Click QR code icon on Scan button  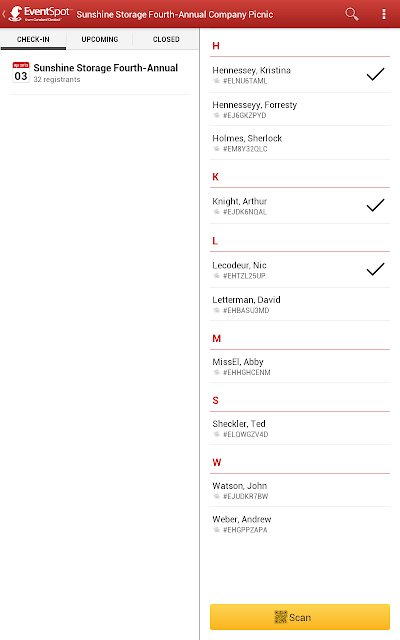[x=280, y=617]
